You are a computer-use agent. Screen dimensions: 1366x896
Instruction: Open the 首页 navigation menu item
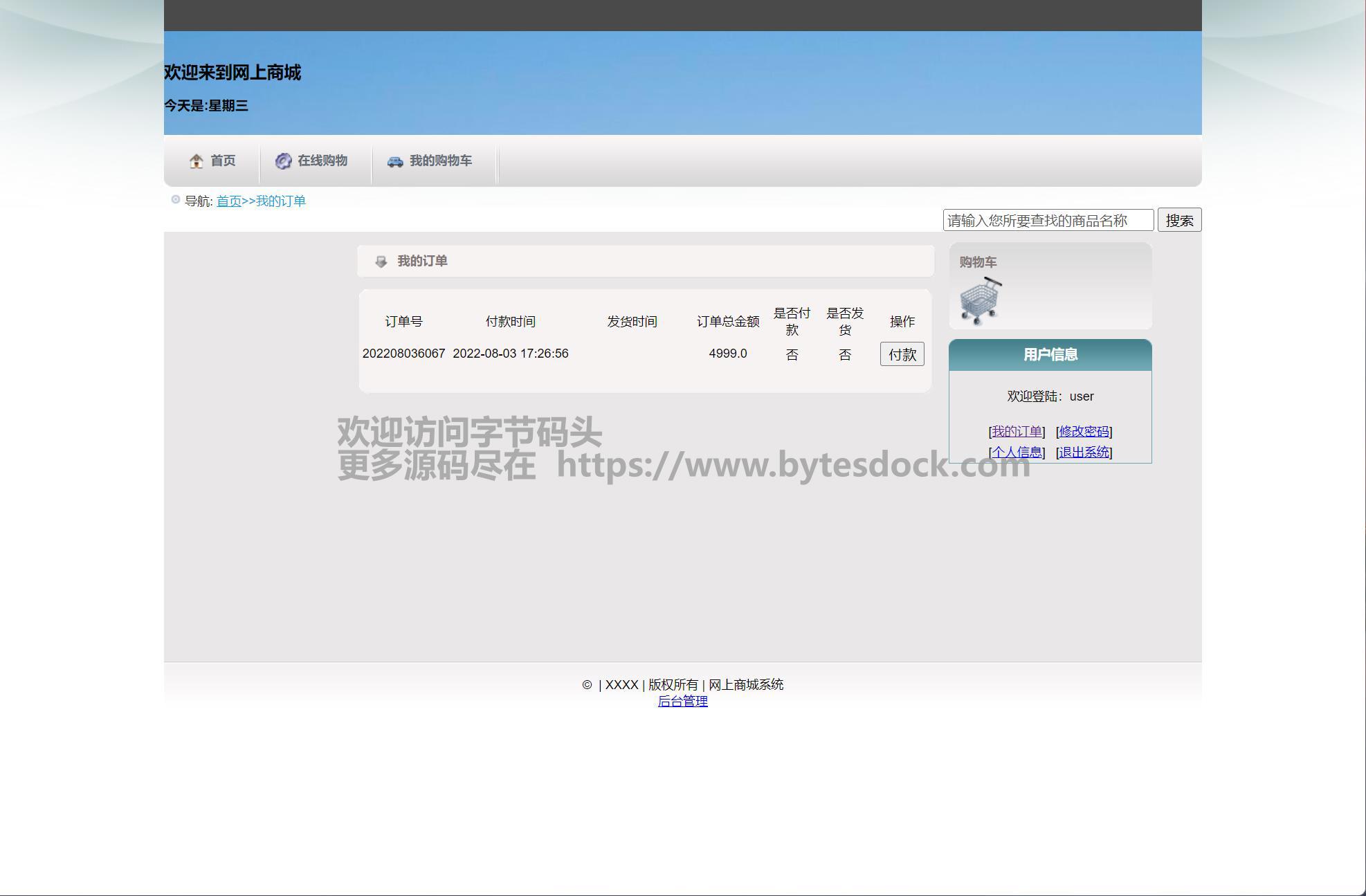[223, 161]
